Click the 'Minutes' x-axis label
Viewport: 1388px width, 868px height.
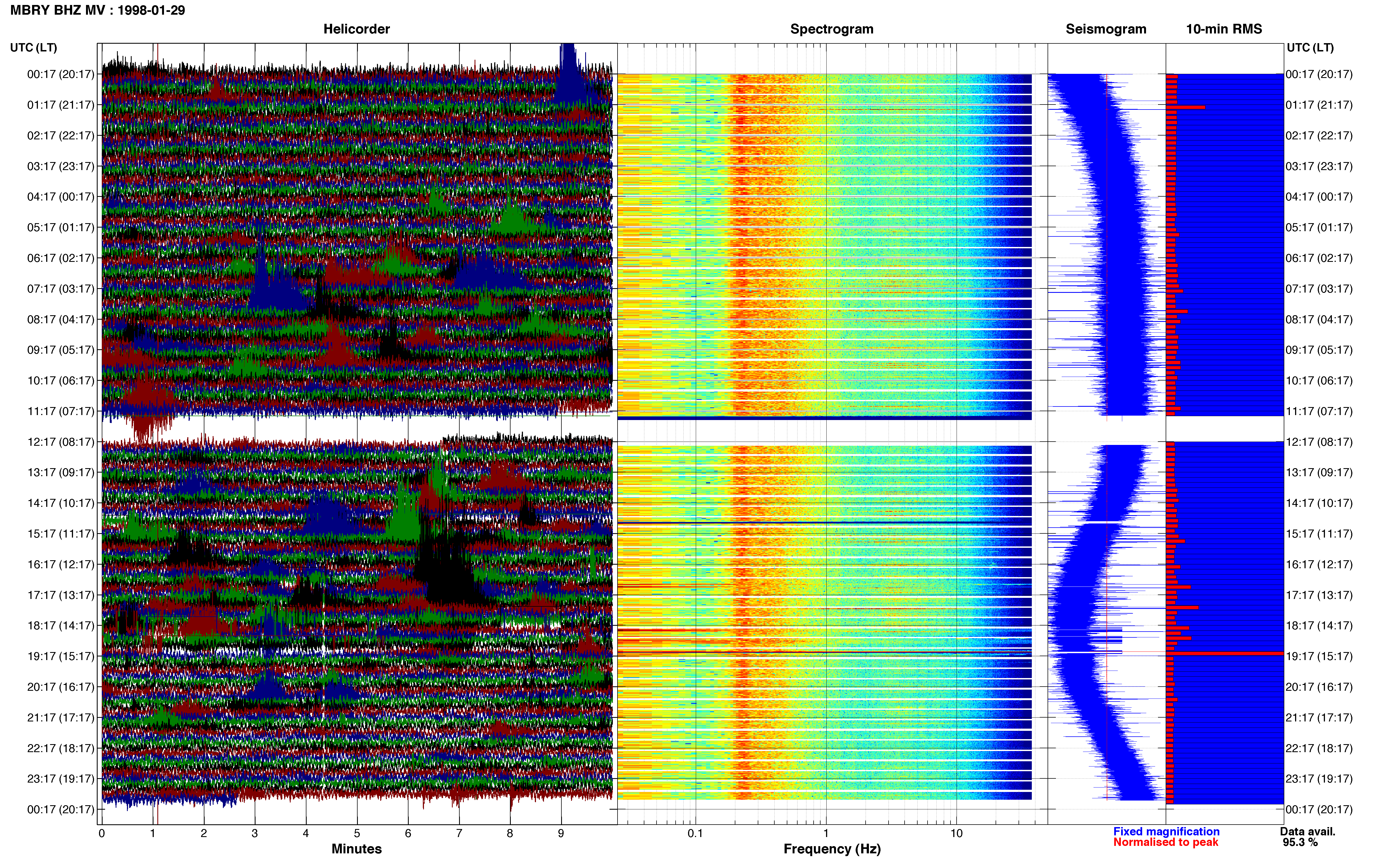(x=356, y=849)
